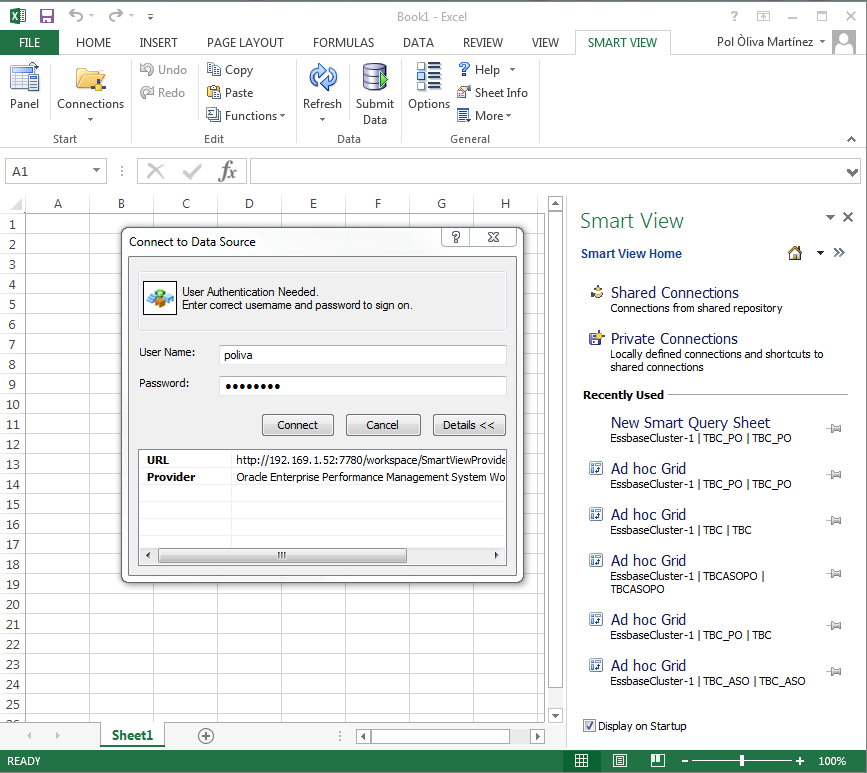The width and height of the screenshot is (867, 773).
Task: Open the Smart View Panel icon
Action: (x=24, y=77)
